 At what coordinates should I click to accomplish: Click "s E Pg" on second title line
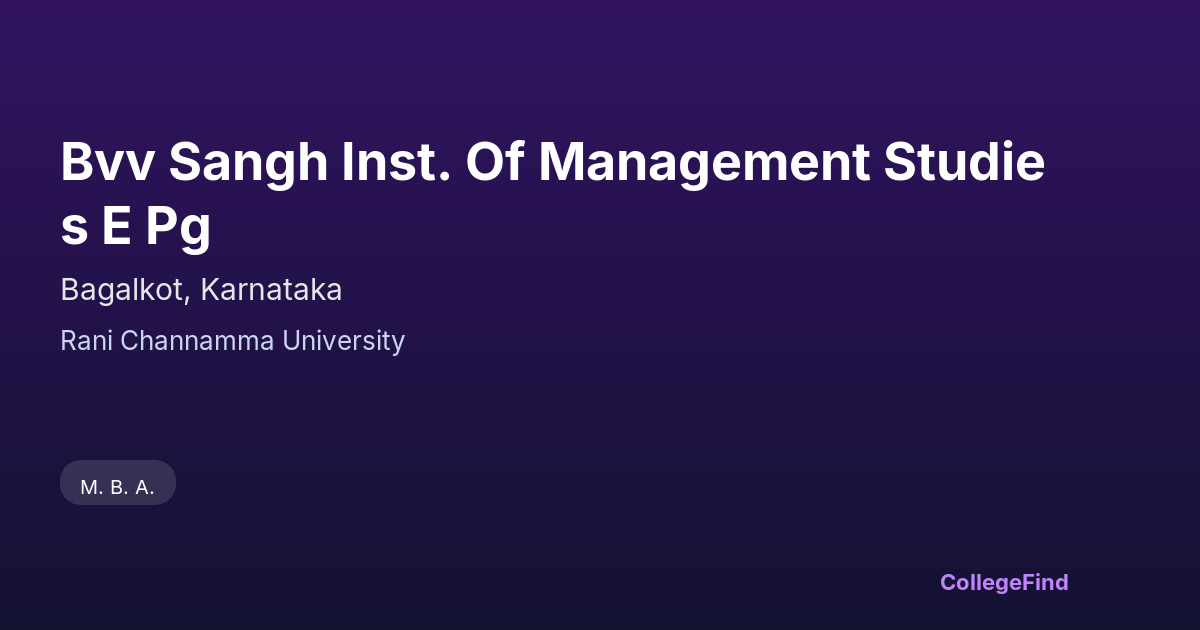tap(135, 227)
